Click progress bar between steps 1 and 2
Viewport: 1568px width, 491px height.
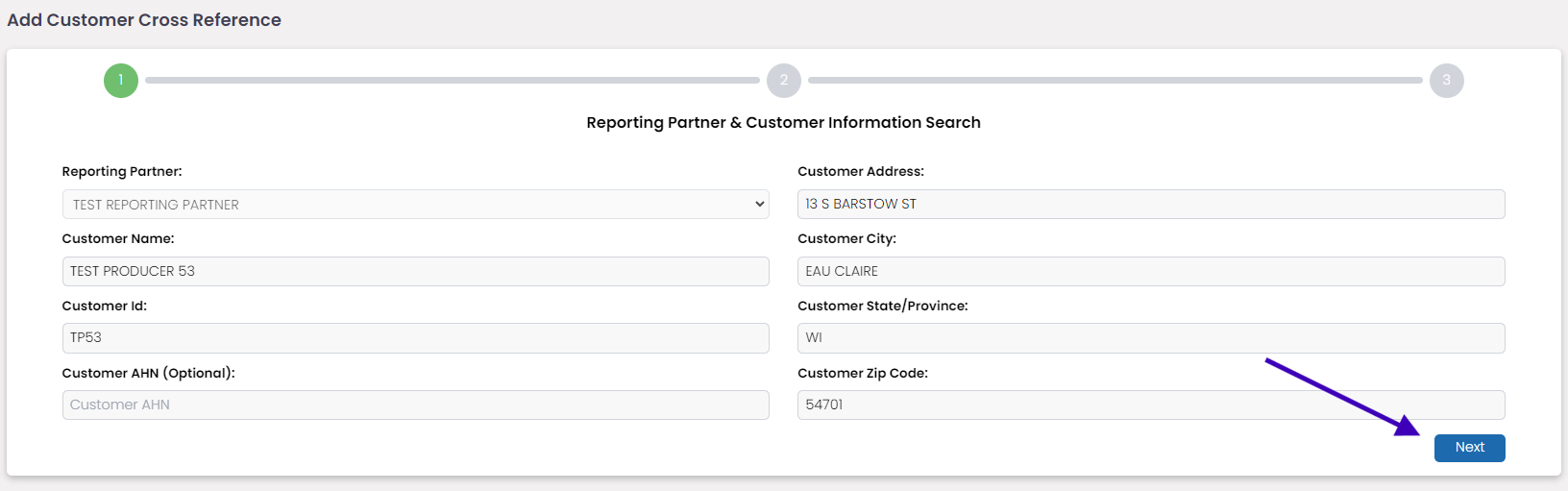pos(452,81)
